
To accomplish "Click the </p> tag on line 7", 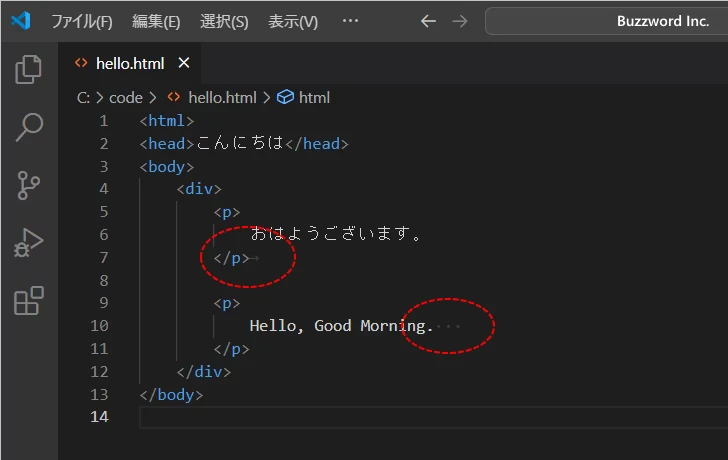I will click(x=231, y=258).
